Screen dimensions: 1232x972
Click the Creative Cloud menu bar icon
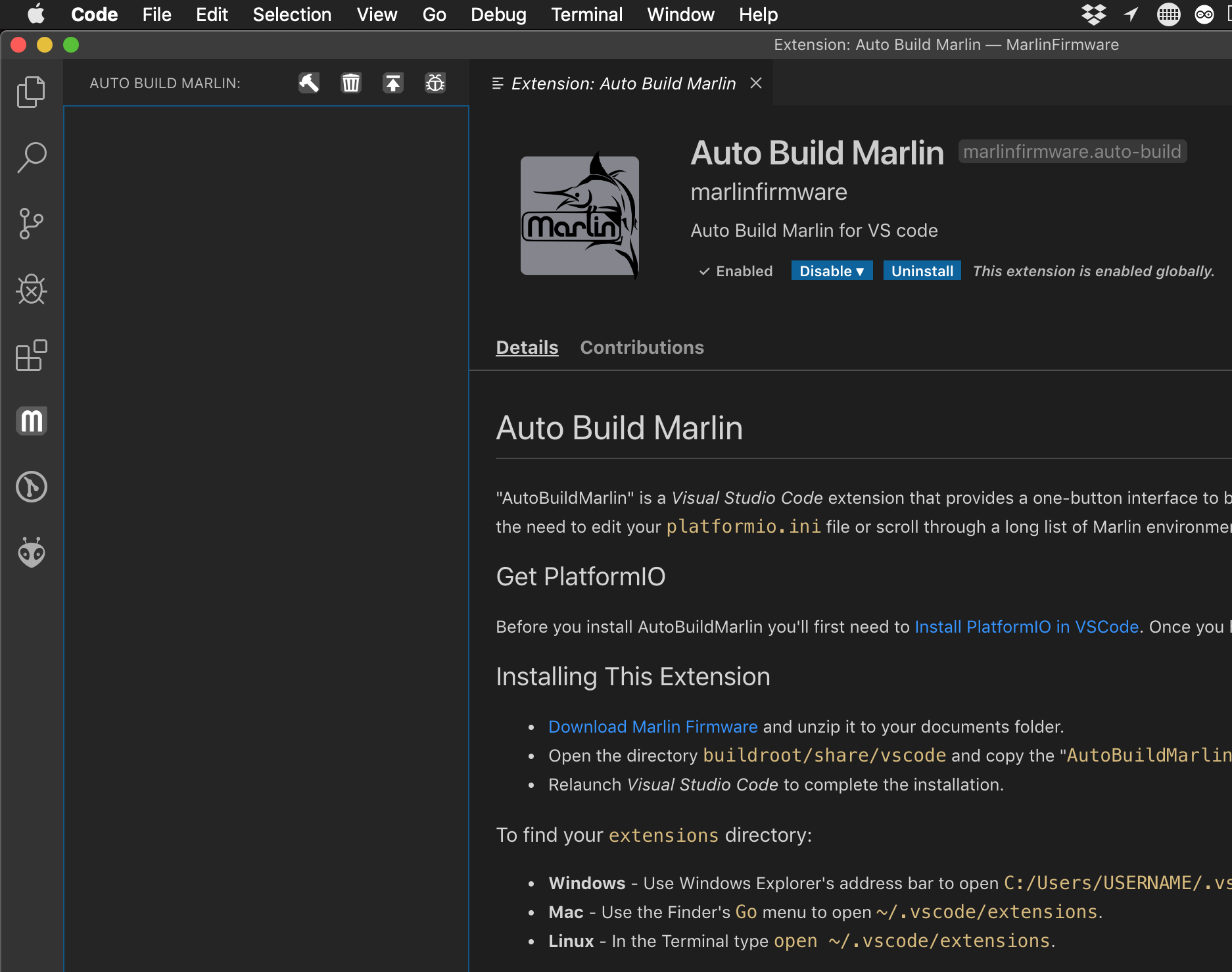pyautogui.click(x=1204, y=14)
